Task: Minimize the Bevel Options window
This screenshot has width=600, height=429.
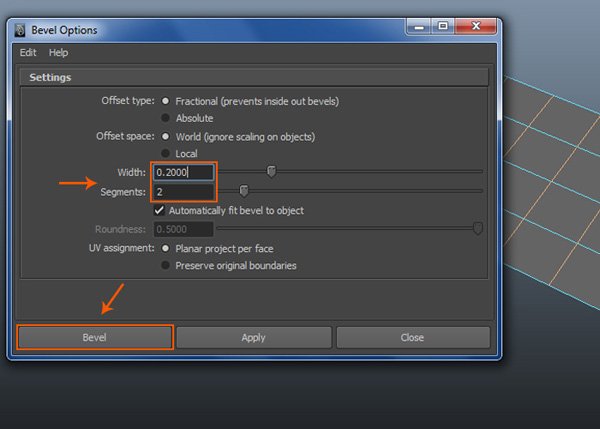Action: tap(416, 29)
